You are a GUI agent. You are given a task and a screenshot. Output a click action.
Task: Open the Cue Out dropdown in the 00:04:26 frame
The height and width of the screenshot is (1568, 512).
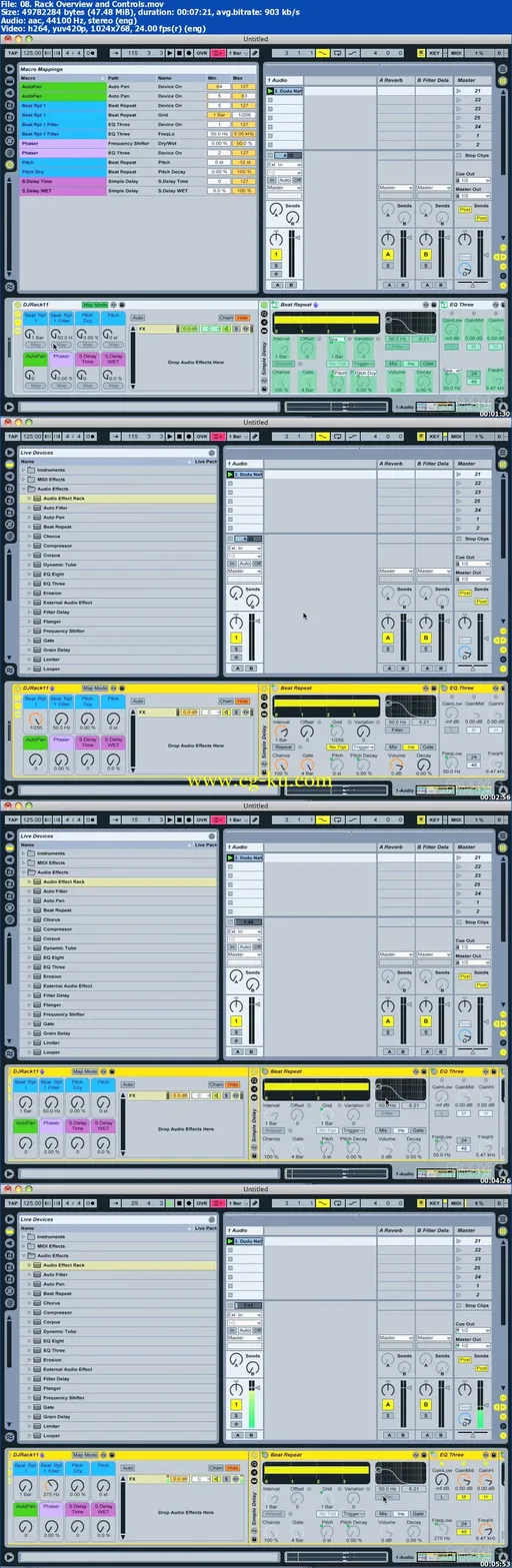[473, 946]
